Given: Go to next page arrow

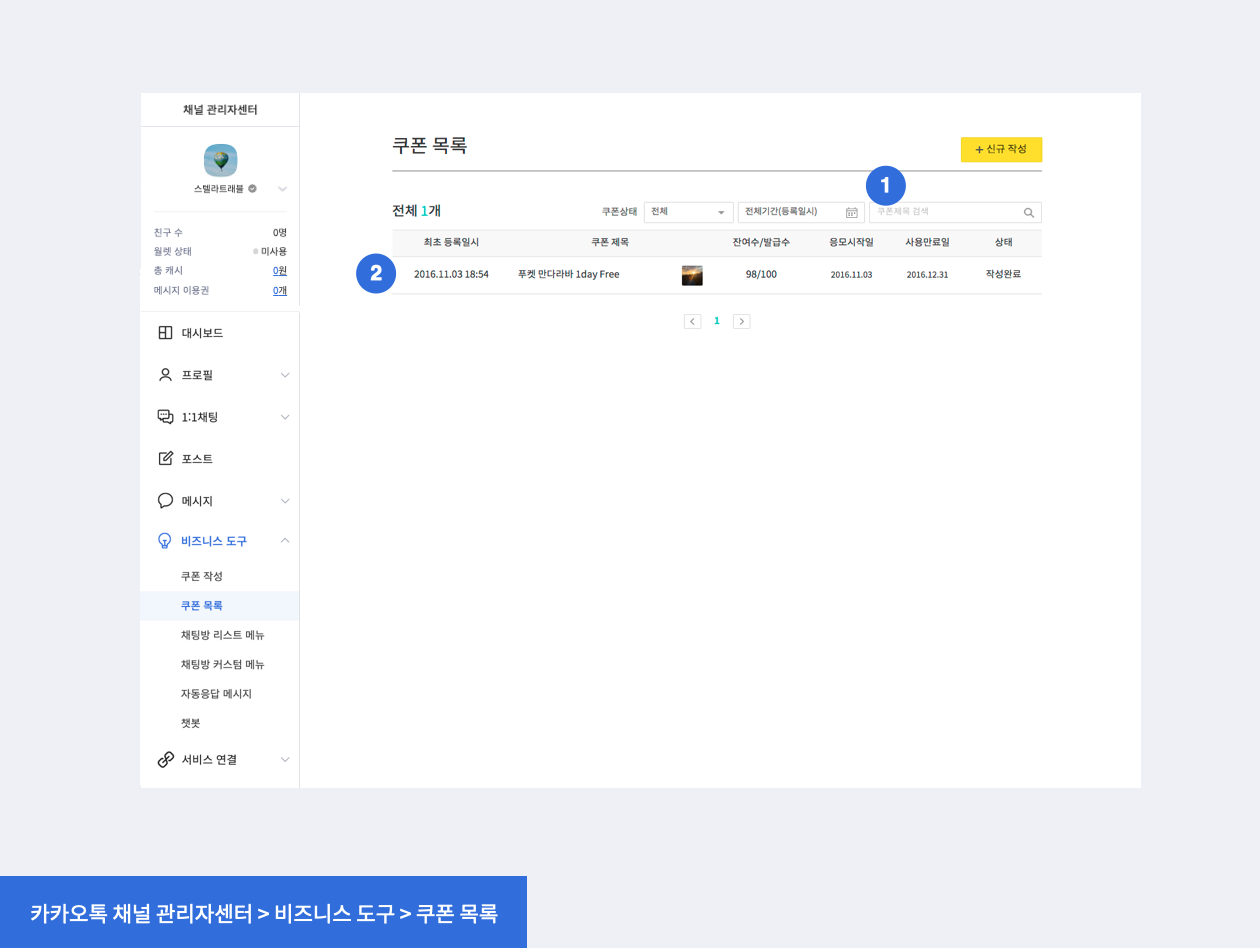Looking at the screenshot, I should 741,321.
